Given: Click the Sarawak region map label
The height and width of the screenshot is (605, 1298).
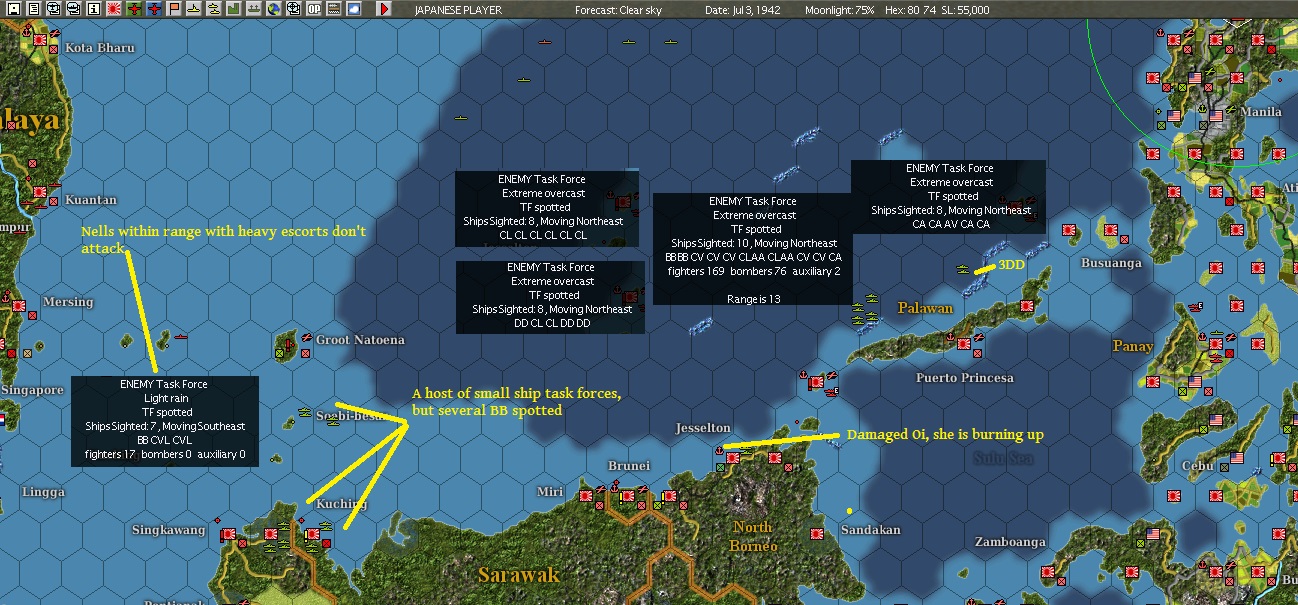Looking at the screenshot, I should point(518,575).
